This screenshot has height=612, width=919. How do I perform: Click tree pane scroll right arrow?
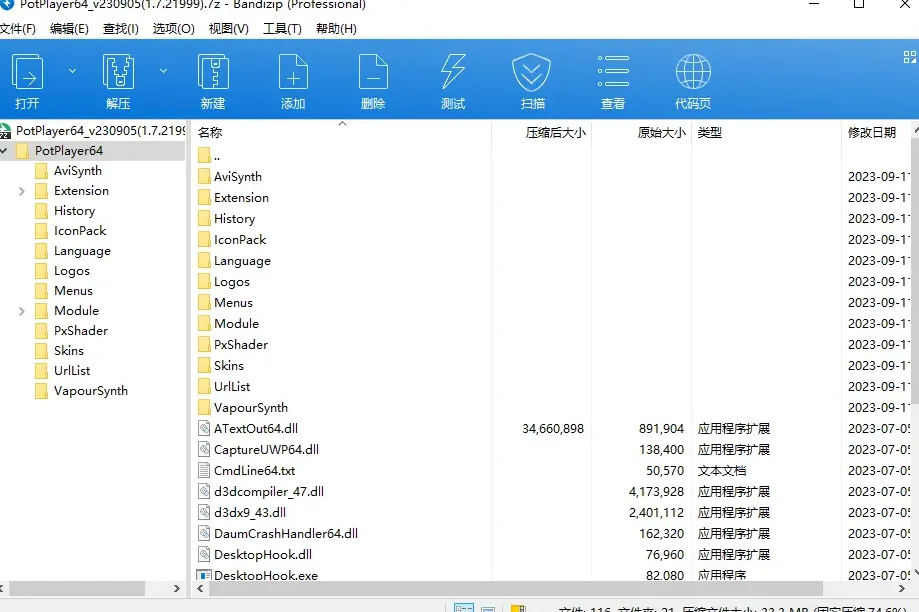pos(176,588)
